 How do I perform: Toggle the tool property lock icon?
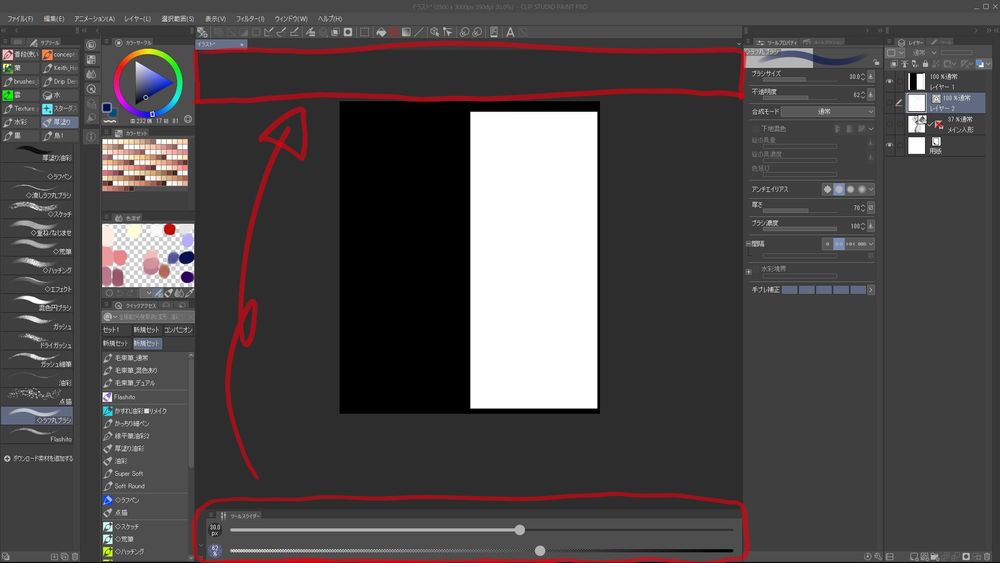[876, 62]
